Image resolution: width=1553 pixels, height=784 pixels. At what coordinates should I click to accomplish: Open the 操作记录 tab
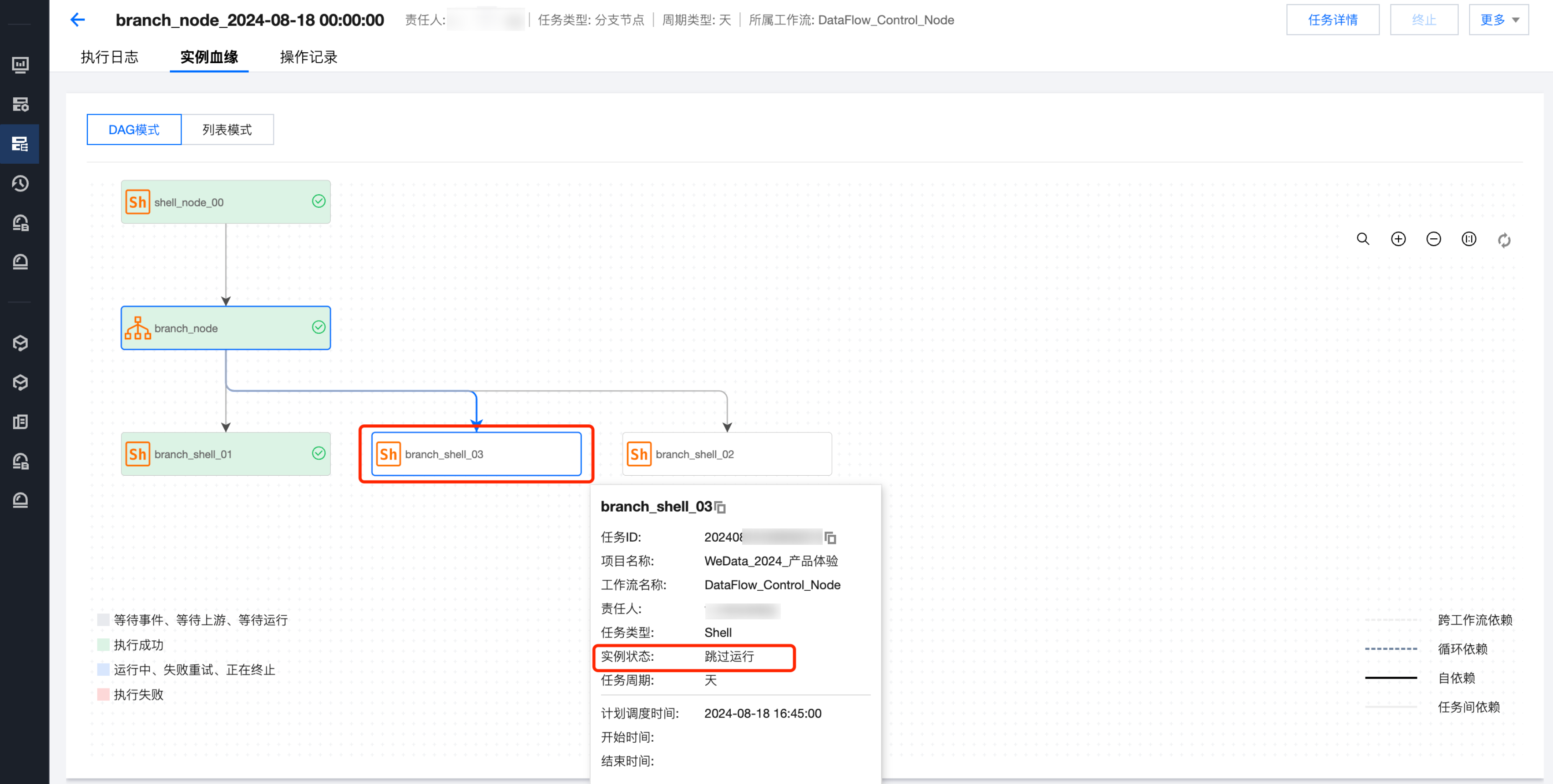(308, 57)
